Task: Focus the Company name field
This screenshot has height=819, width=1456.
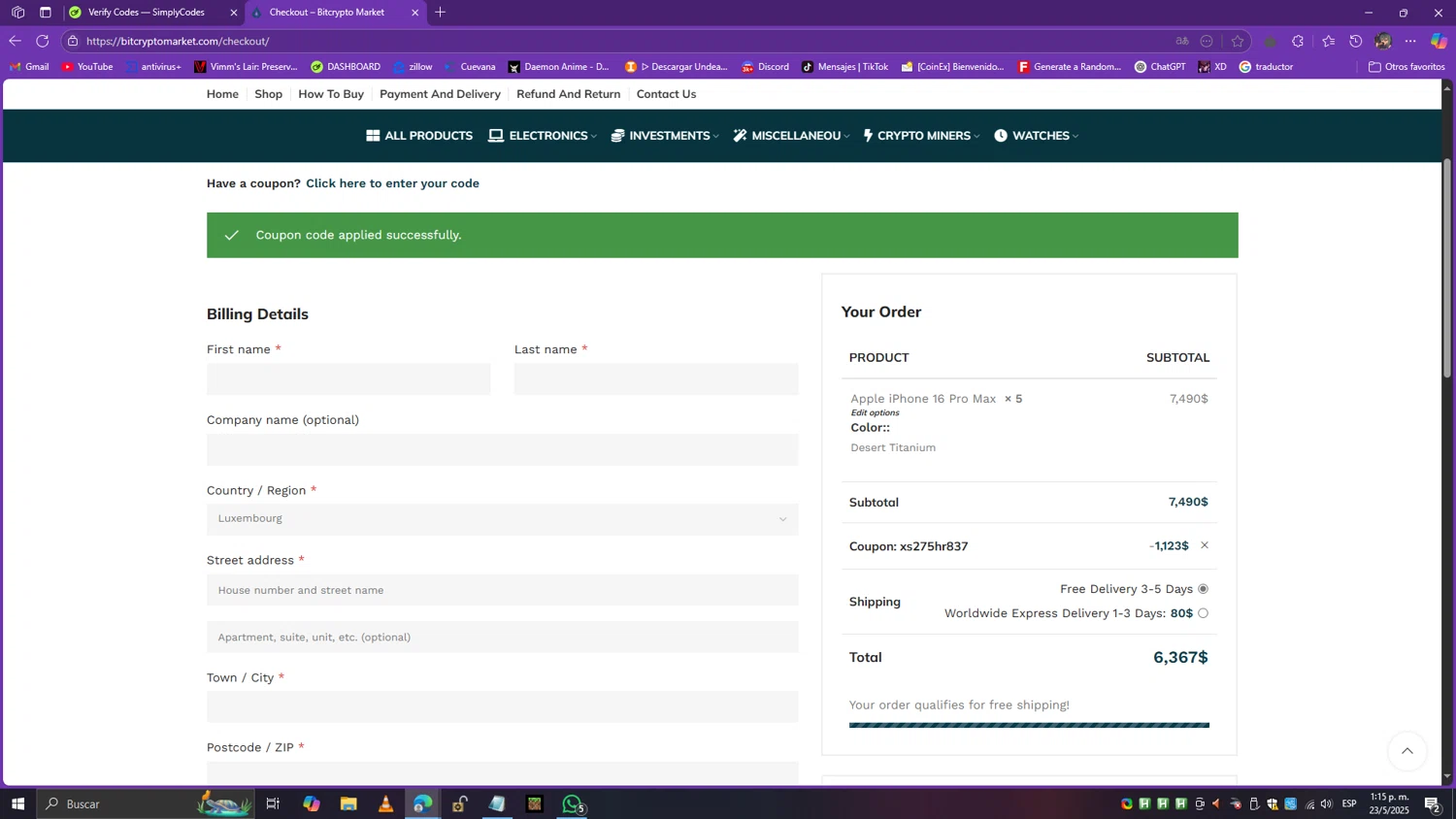Action: 503,450
